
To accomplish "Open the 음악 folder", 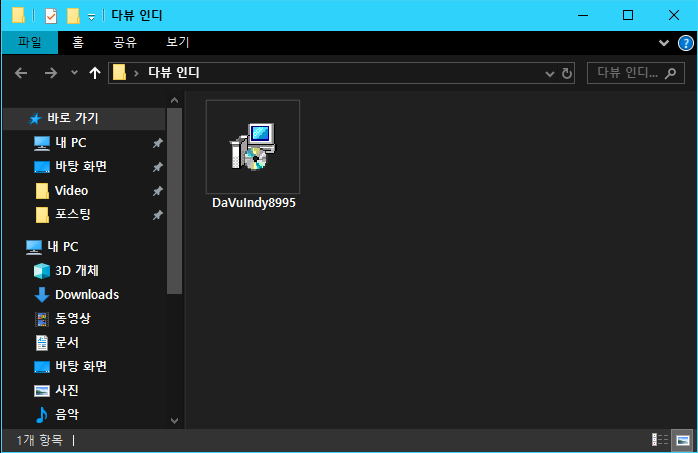I will pos(67,415).
